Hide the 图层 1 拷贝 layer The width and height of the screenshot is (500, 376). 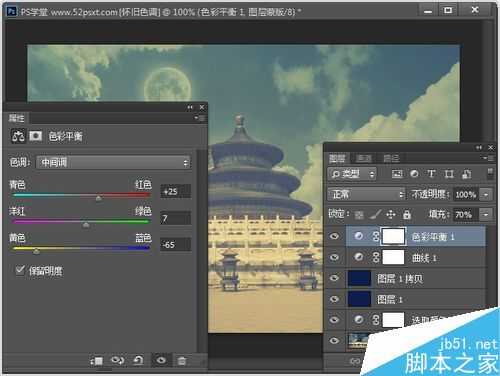334,278
